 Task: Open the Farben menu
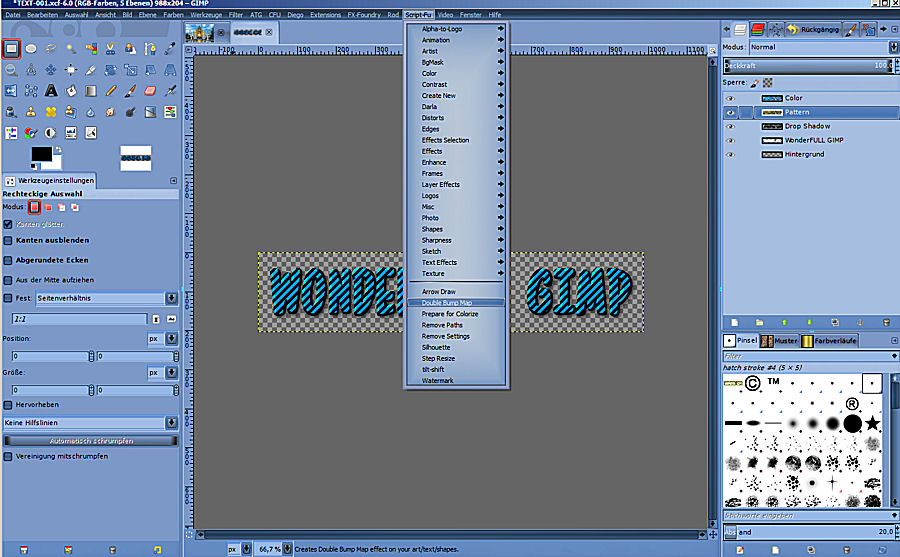click(x=173, y=14)
